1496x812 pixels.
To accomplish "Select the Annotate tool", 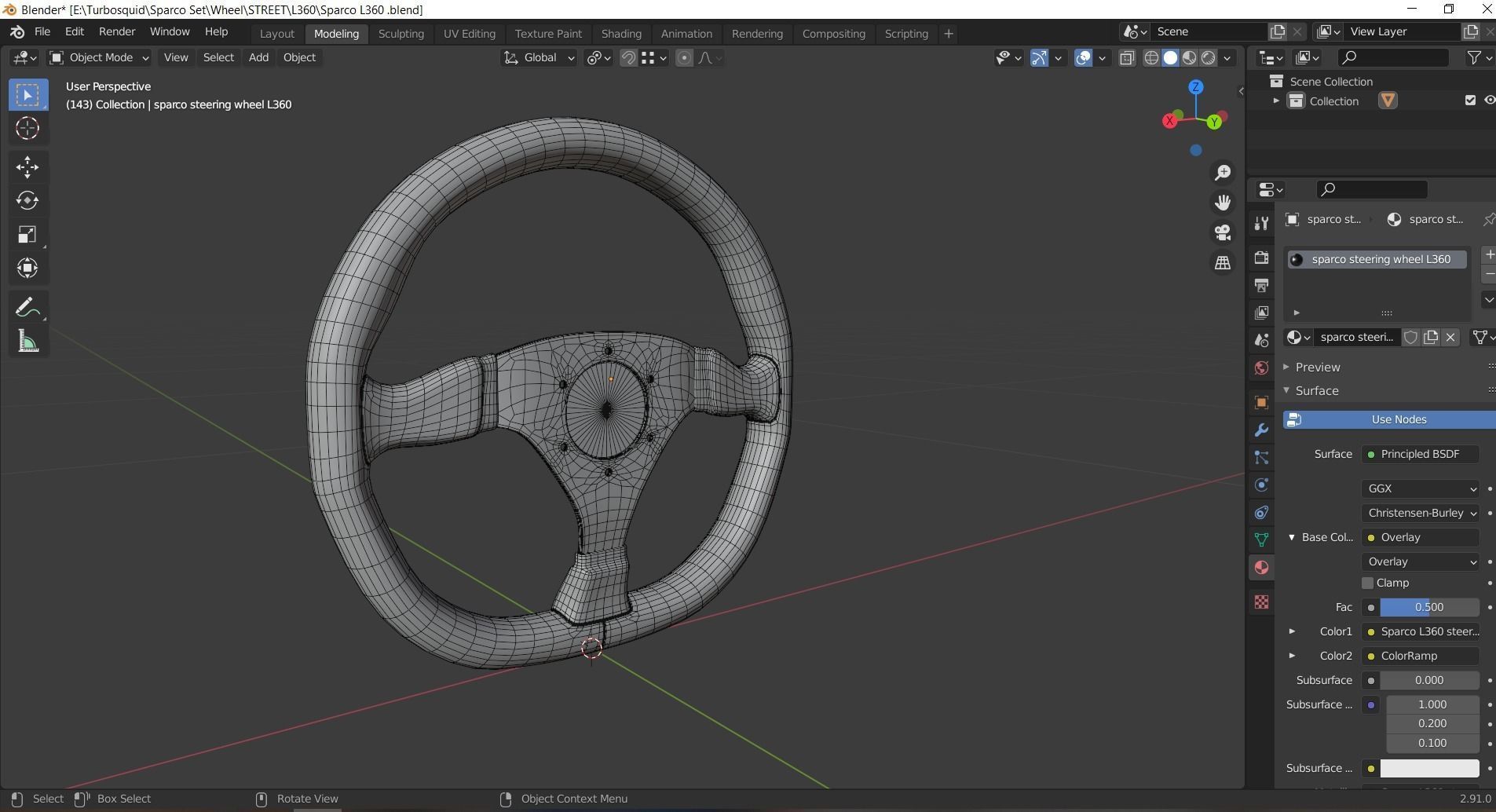I will [28, 307].
